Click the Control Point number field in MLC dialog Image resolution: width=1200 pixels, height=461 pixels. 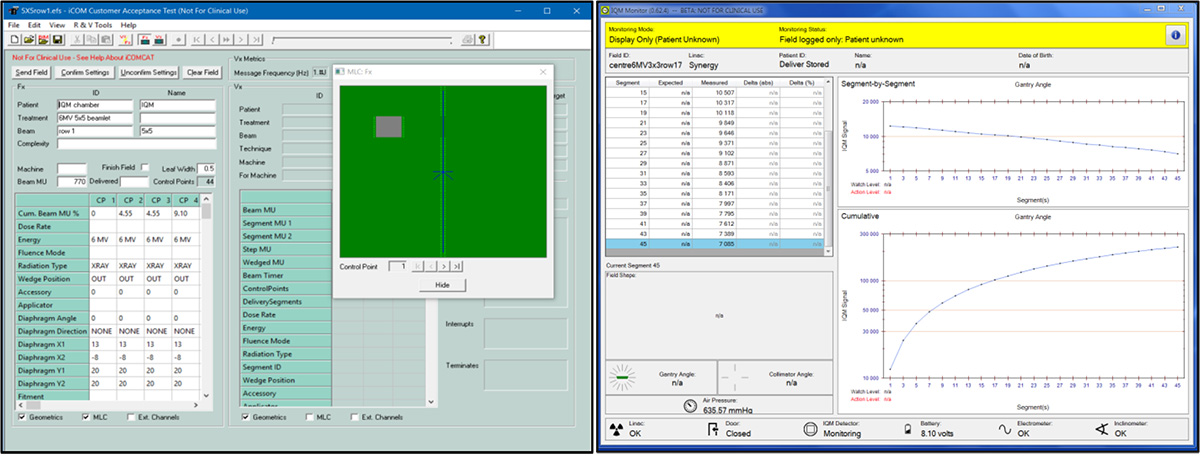point(397,267)
